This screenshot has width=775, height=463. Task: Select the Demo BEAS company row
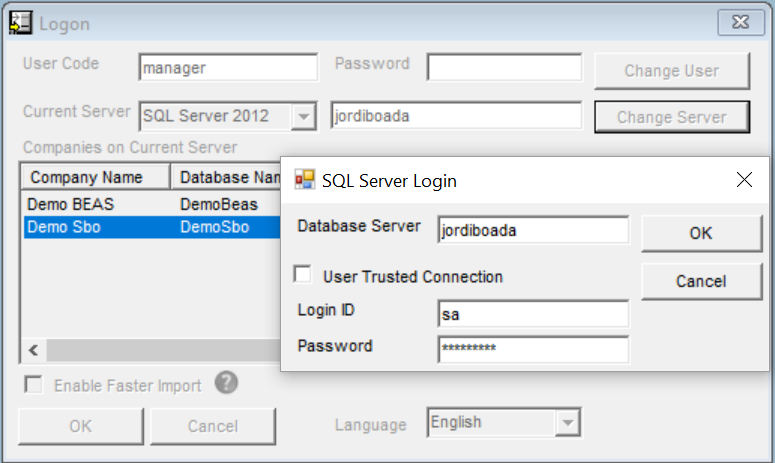pyautogui.click(x=152, y=204)
